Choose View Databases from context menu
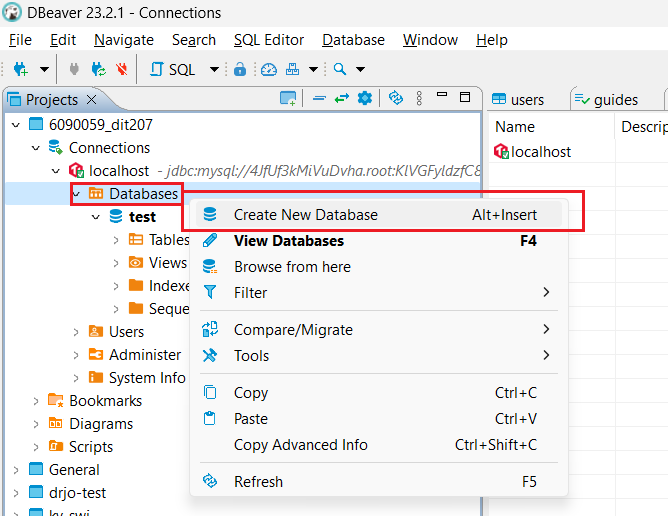Viewport: 668px width, 516px height. (x=379, y=241)
